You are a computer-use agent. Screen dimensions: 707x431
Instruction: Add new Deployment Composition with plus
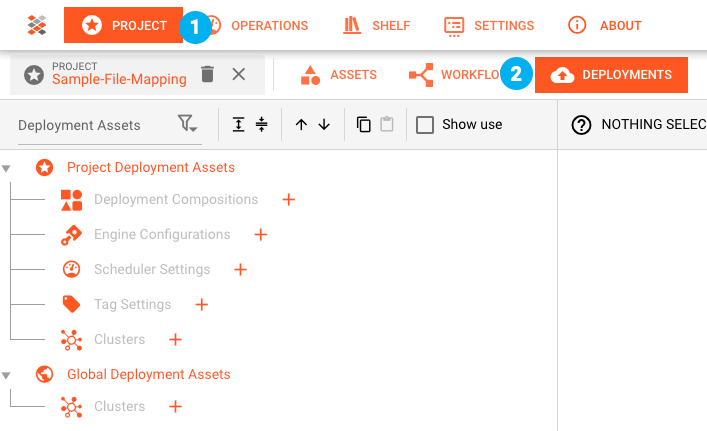click(289, 200)
